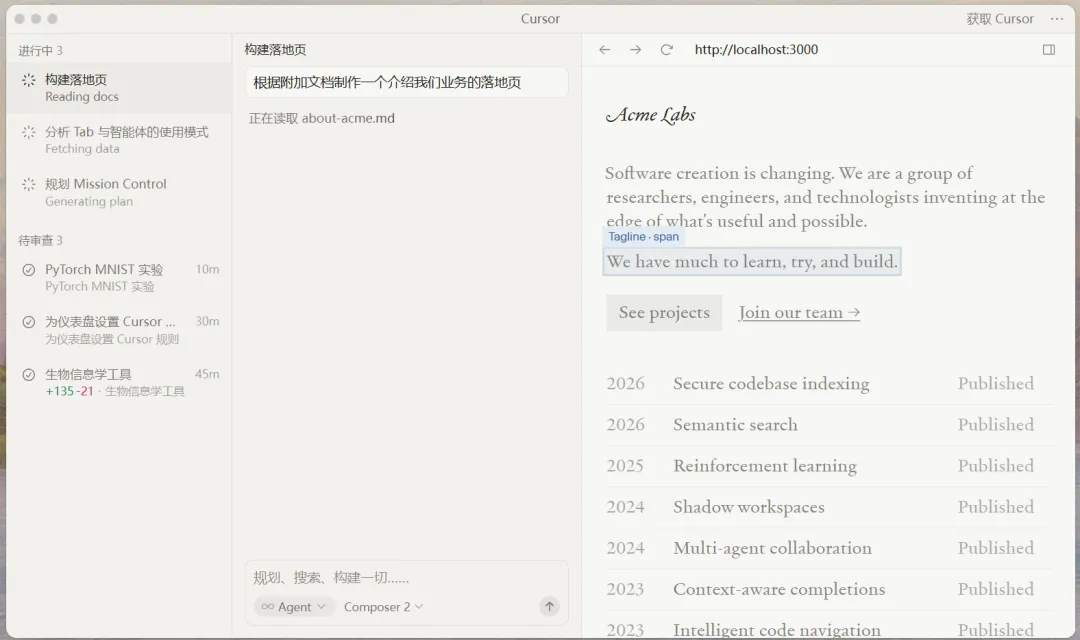This screenshot has height=640, width=1080.
Task: Click the Multi-agent collaboration project row
Action: pyautogui.click(x=829, y=548)
